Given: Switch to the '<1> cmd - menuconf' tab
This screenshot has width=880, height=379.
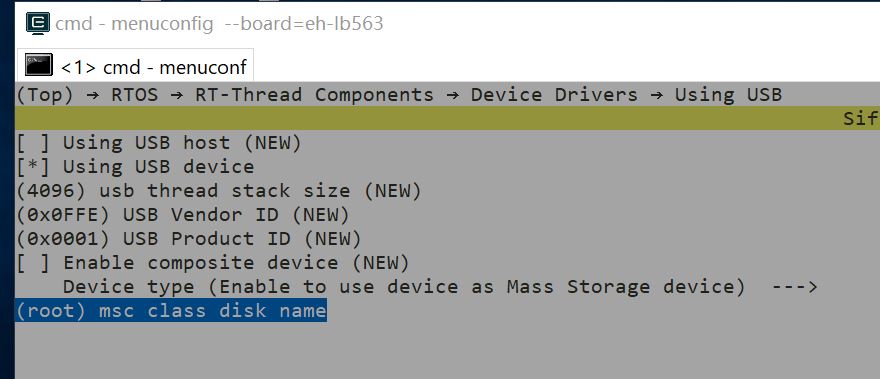Looking at the screenshot, I should point(135,66).
